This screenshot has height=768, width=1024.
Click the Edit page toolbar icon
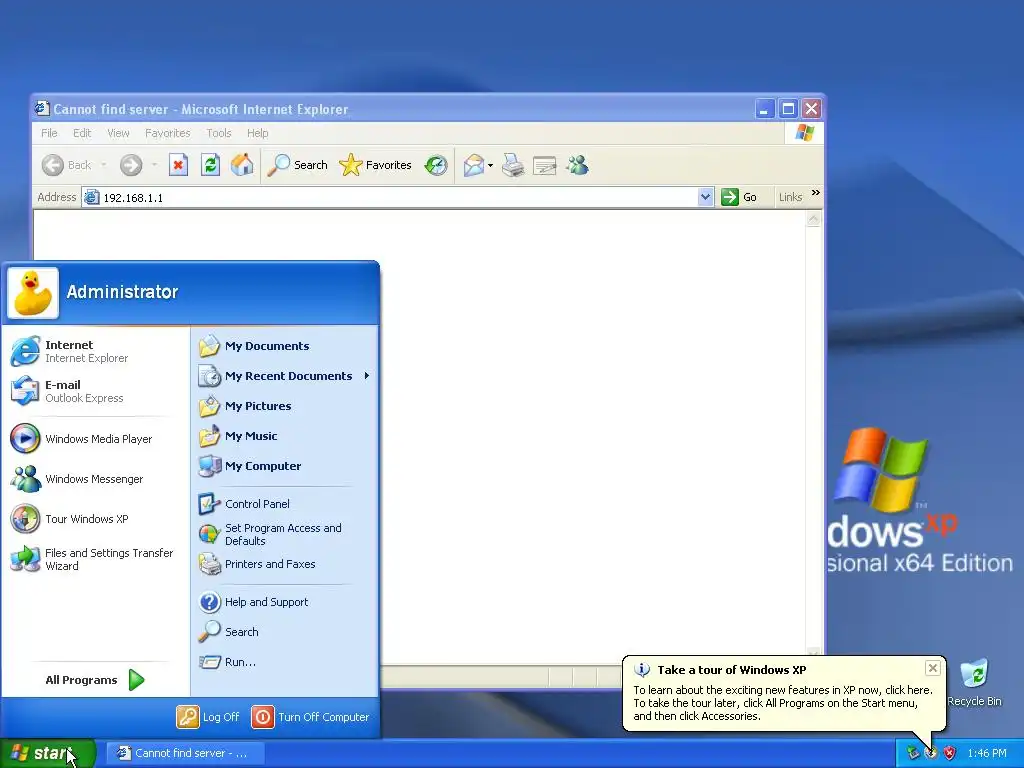pyautogui.click(x=545, y=166)
